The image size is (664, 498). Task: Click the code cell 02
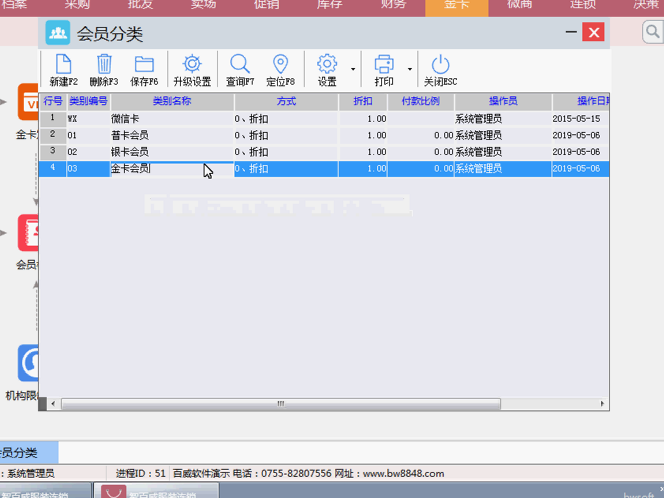point(88,152)
